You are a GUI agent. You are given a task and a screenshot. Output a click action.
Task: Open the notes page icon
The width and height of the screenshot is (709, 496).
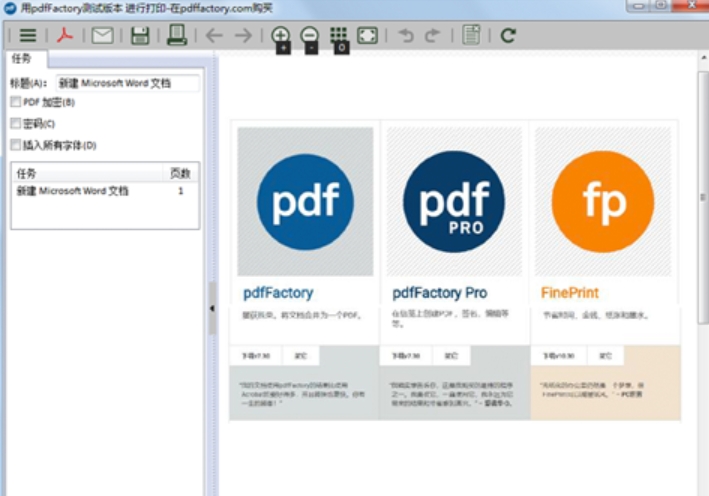coord(471,35)
